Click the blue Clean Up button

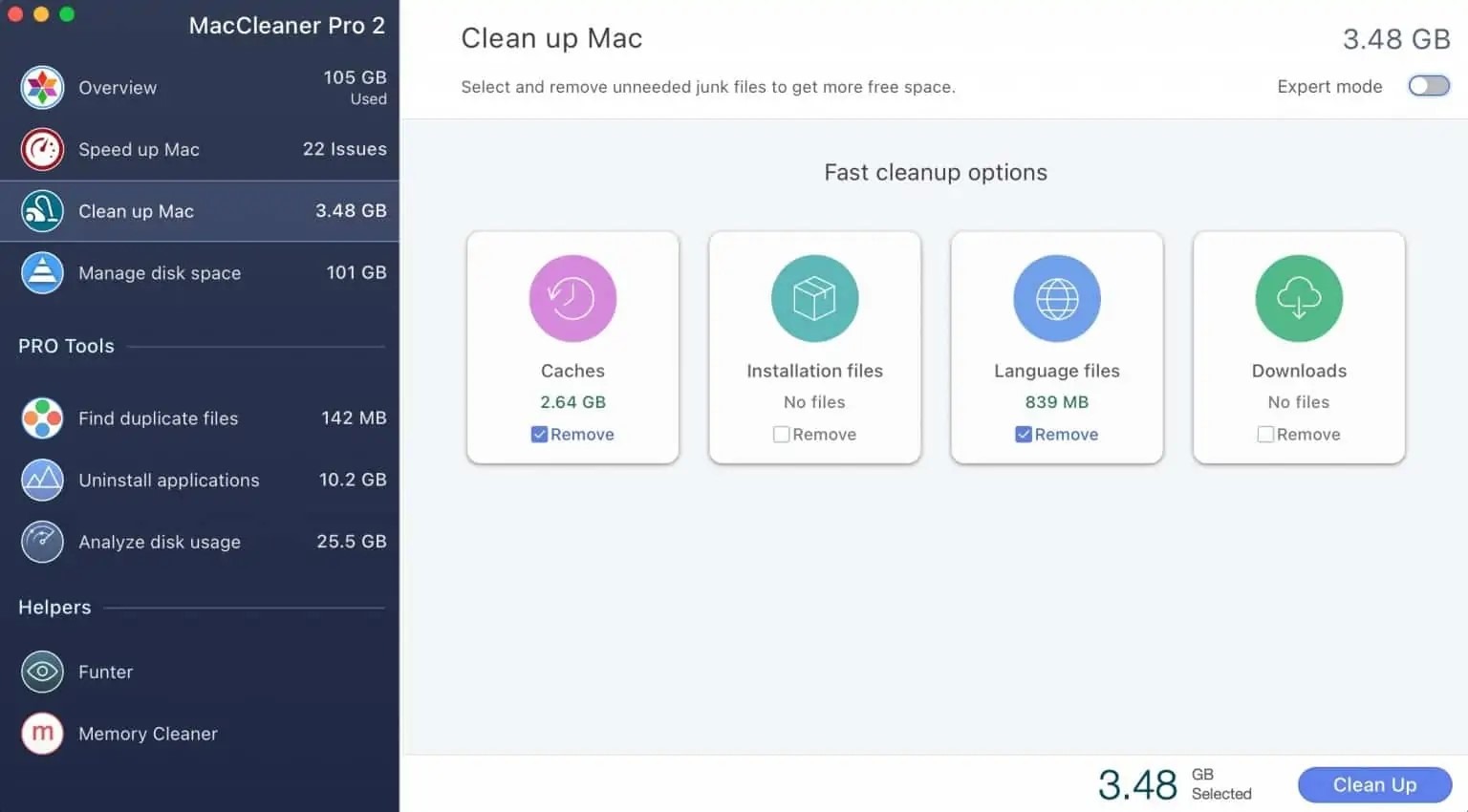click(x=1374, y=785)
